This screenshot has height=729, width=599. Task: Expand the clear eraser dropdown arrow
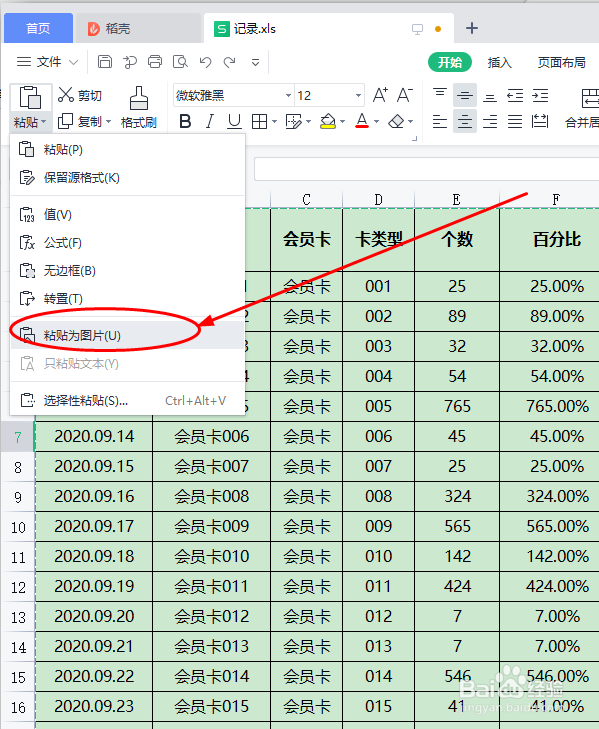411,122
